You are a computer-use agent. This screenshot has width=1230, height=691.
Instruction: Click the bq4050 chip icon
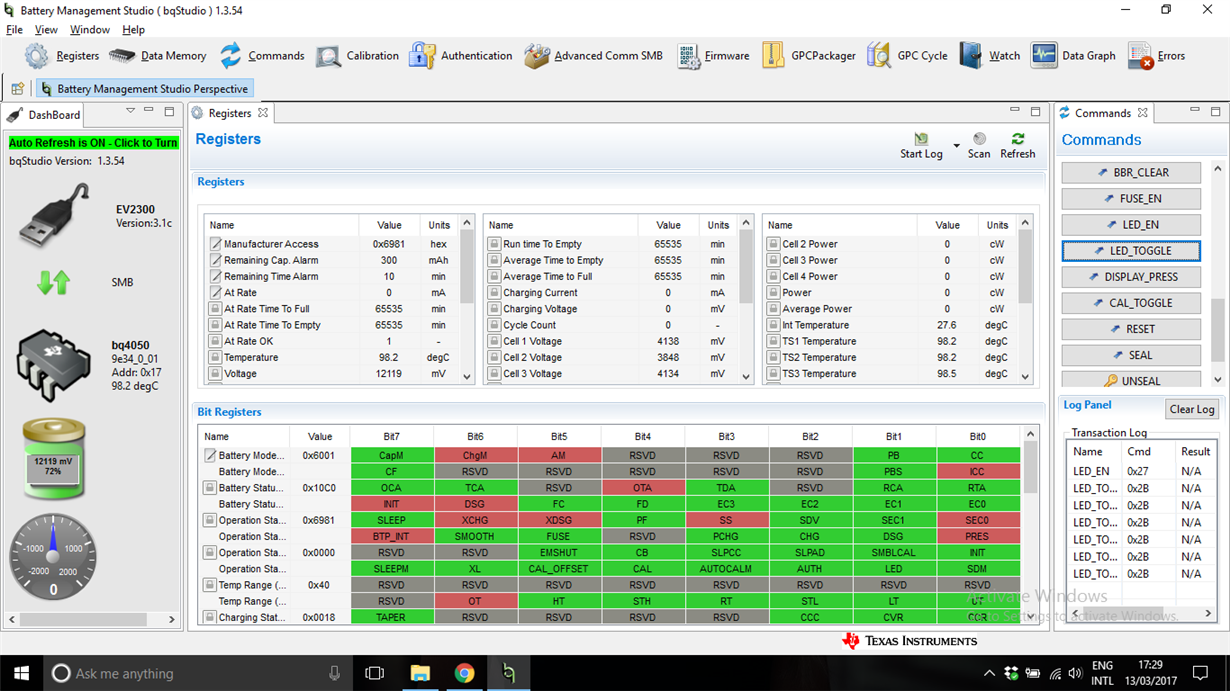pyautogui.click(x=54, y=366)
